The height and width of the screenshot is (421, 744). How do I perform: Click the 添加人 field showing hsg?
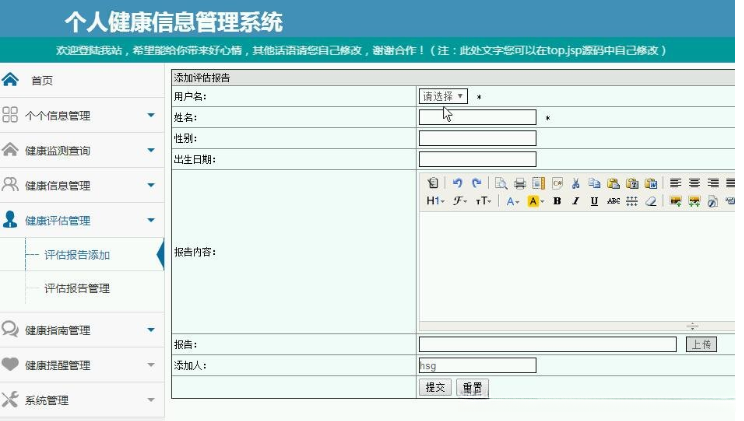click(478, 365)
